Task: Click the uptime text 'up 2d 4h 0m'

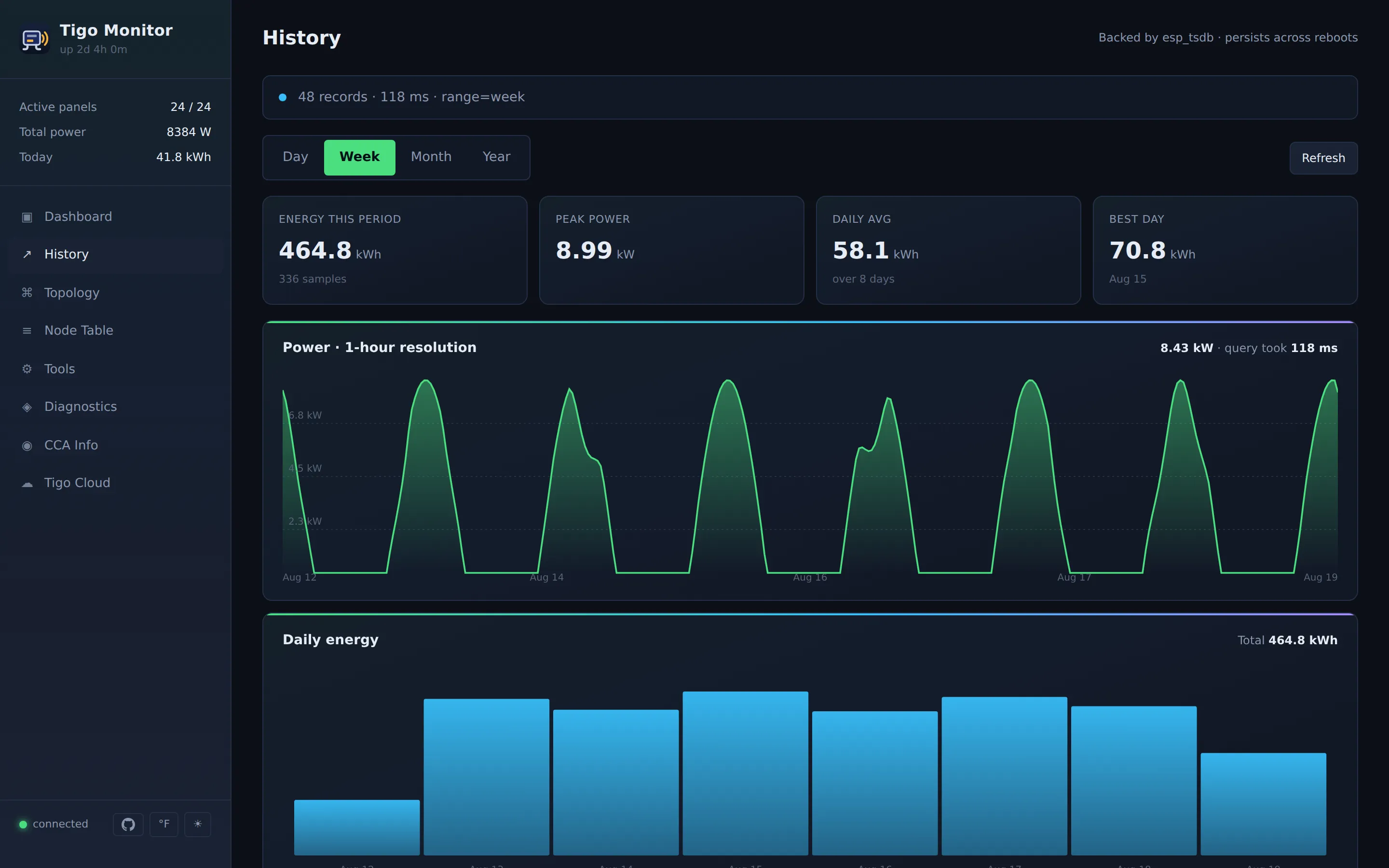Action: click(x=94, y=49)
